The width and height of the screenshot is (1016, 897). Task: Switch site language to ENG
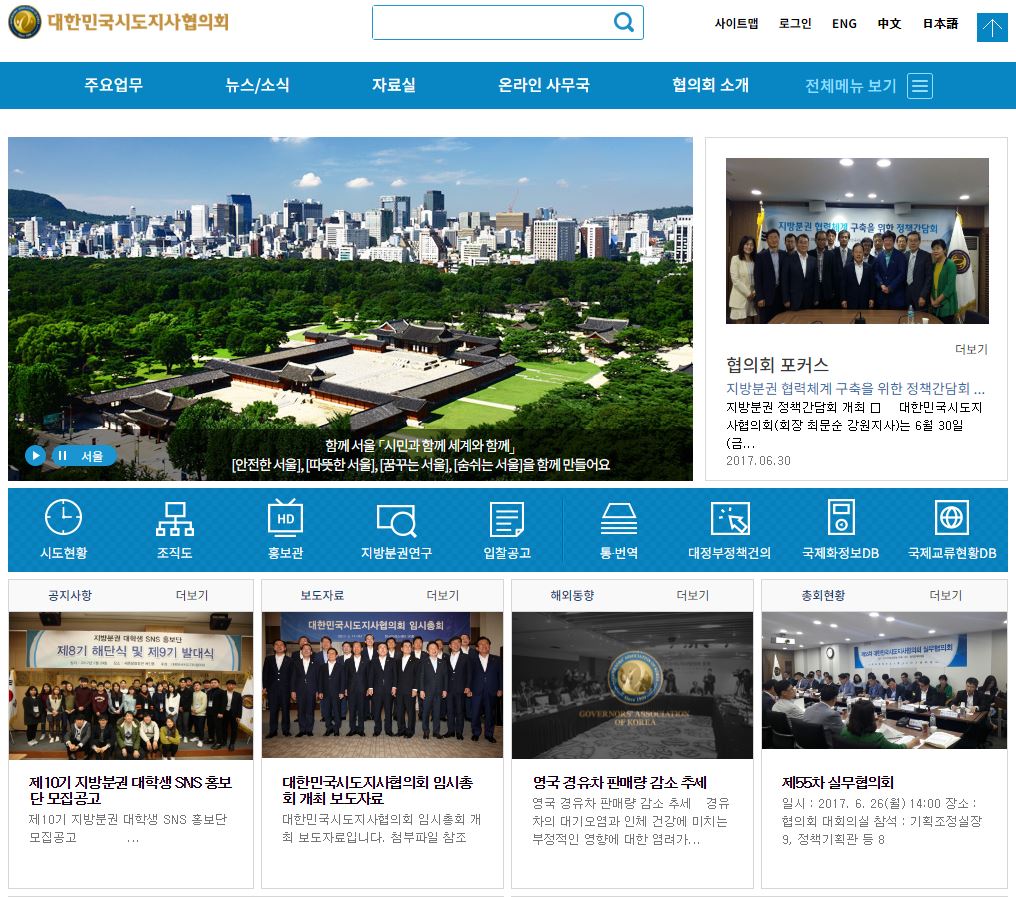coord(844,24)
